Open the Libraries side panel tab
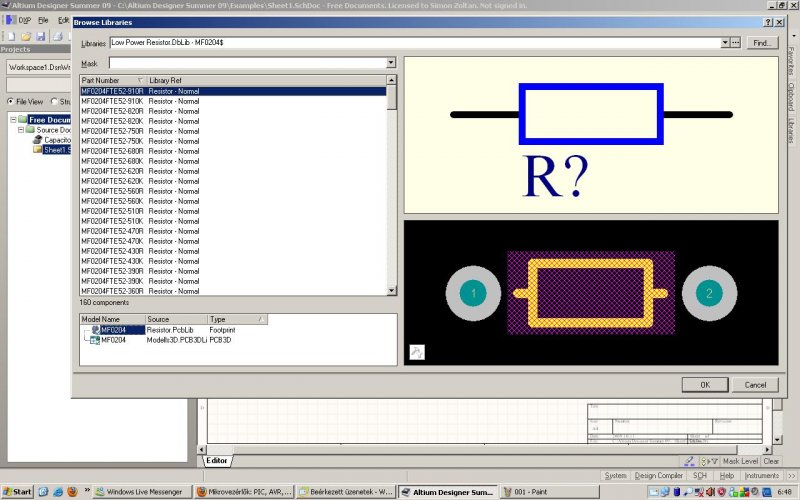Viewport: 800px width, 500px height. (x=791, y=131)
